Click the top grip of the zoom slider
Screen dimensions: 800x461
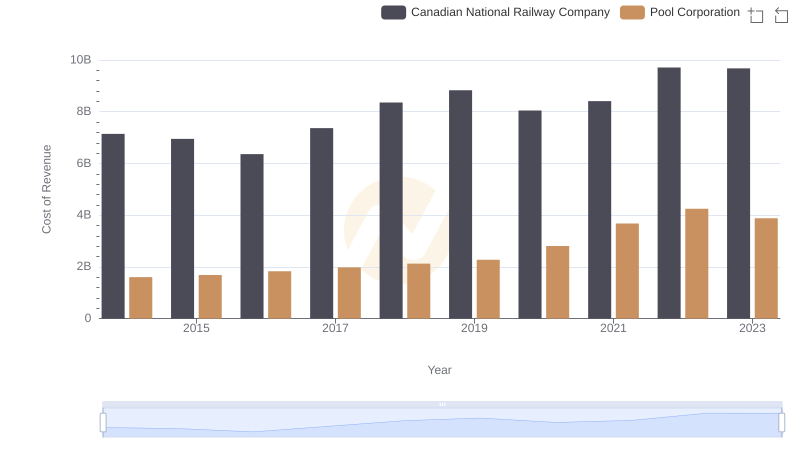tap(442, 404)
